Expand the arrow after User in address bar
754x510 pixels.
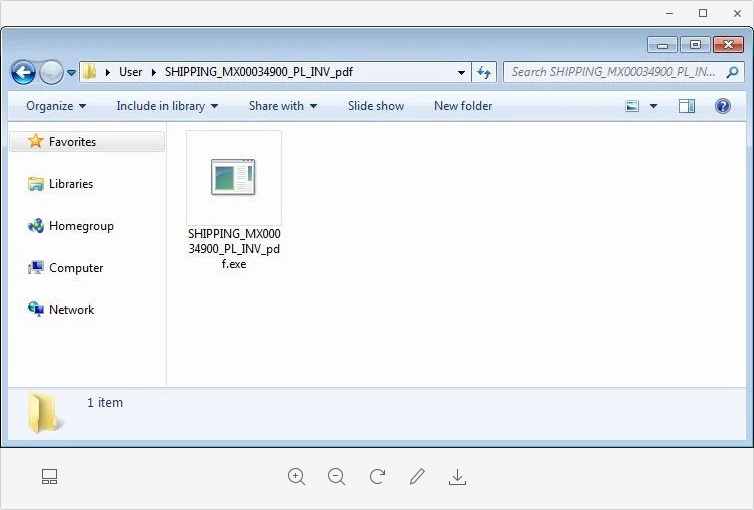[153, 72]
